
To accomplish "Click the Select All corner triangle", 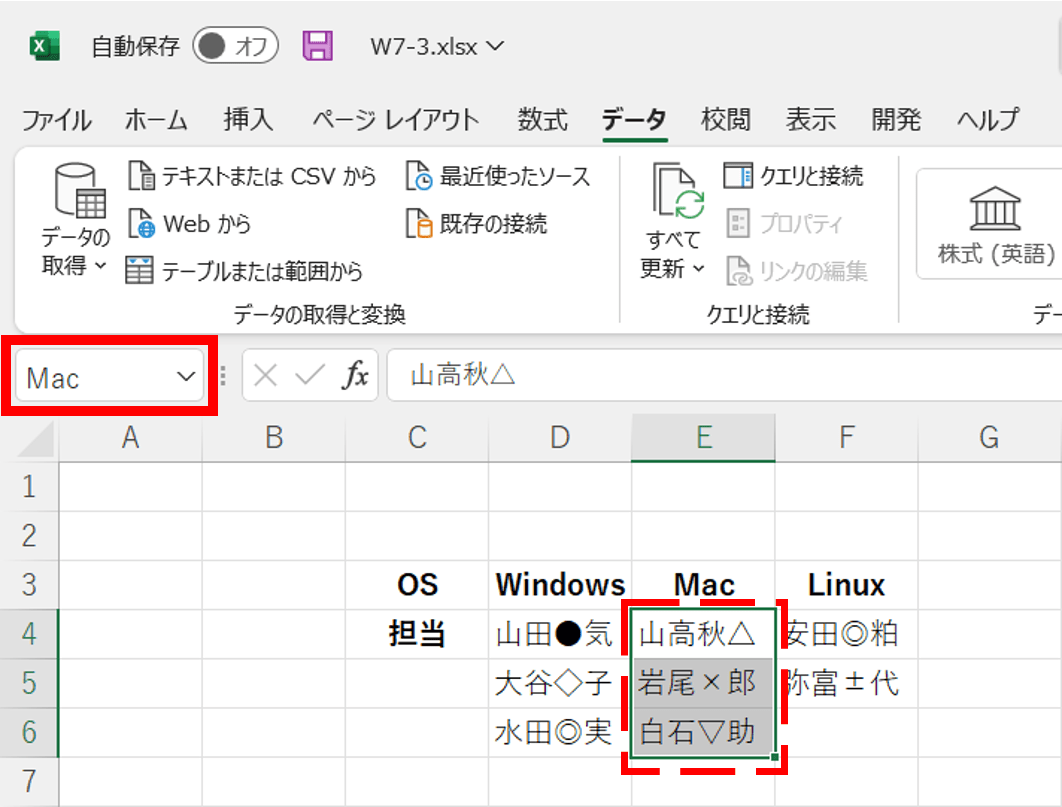I will (x=36, y=439).
